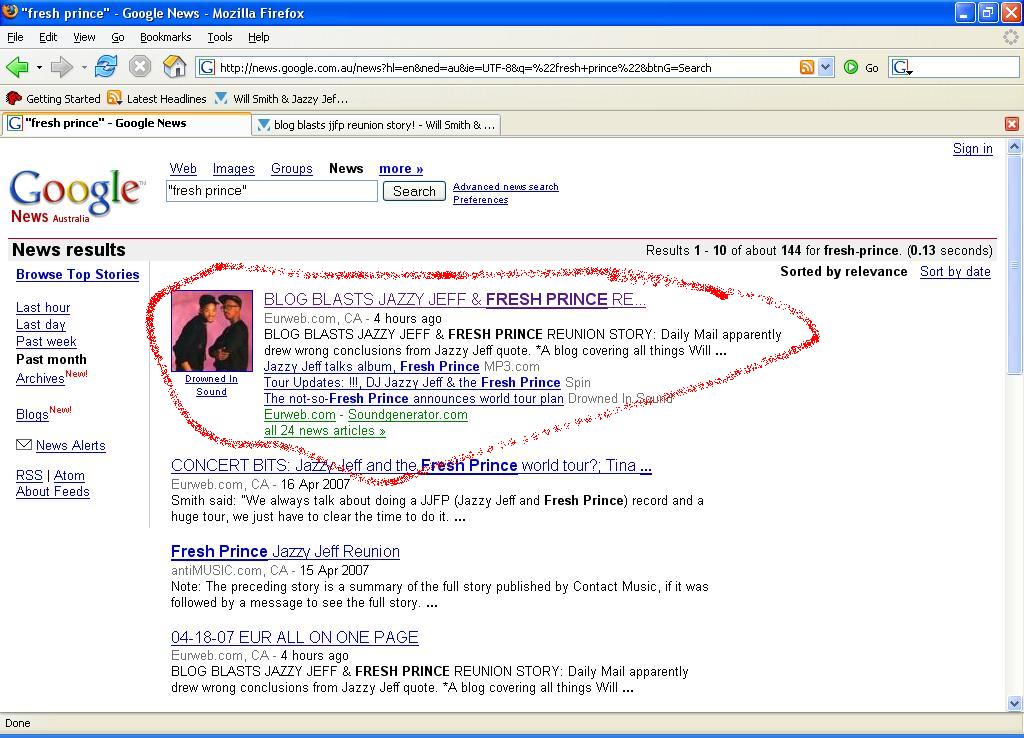Open the View menu
This screenshot has height=738, width=1024.
coord(84,37)
